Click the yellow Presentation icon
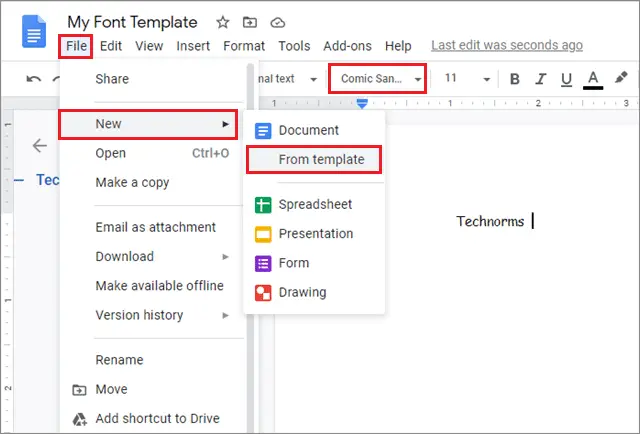640x434 pixels. (263, 234)
